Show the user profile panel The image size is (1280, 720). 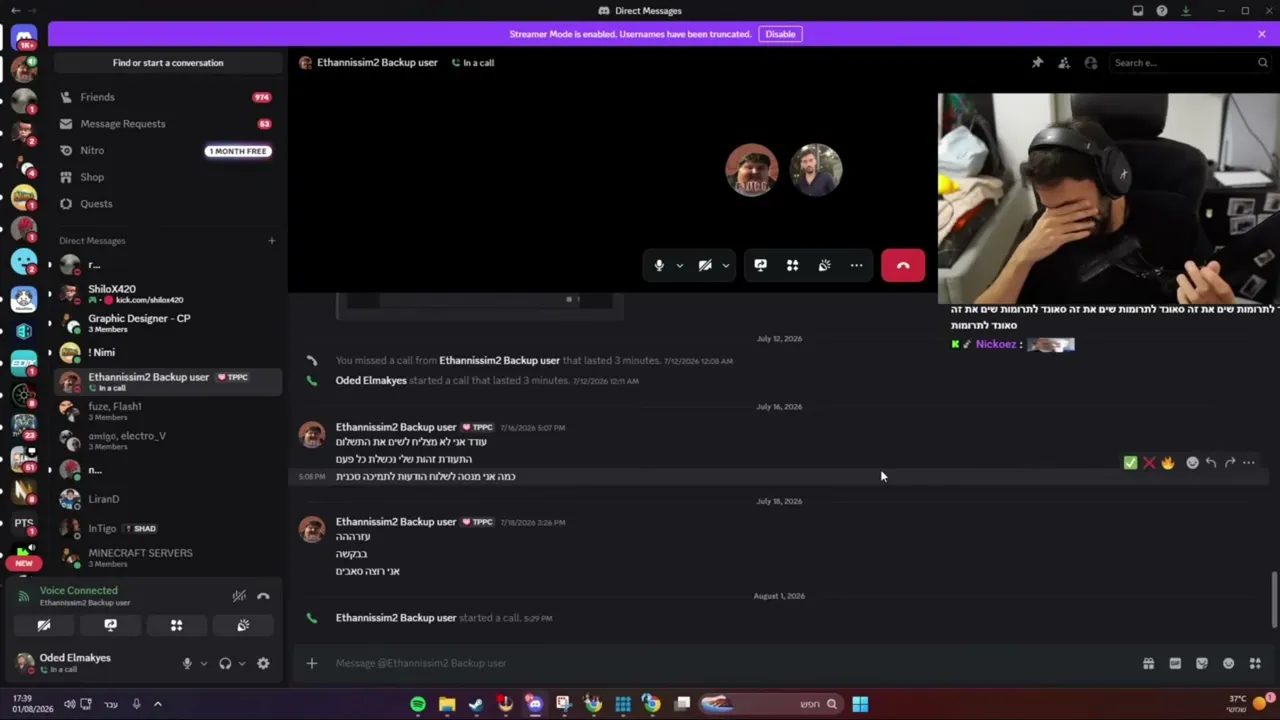coord(1091,63)
